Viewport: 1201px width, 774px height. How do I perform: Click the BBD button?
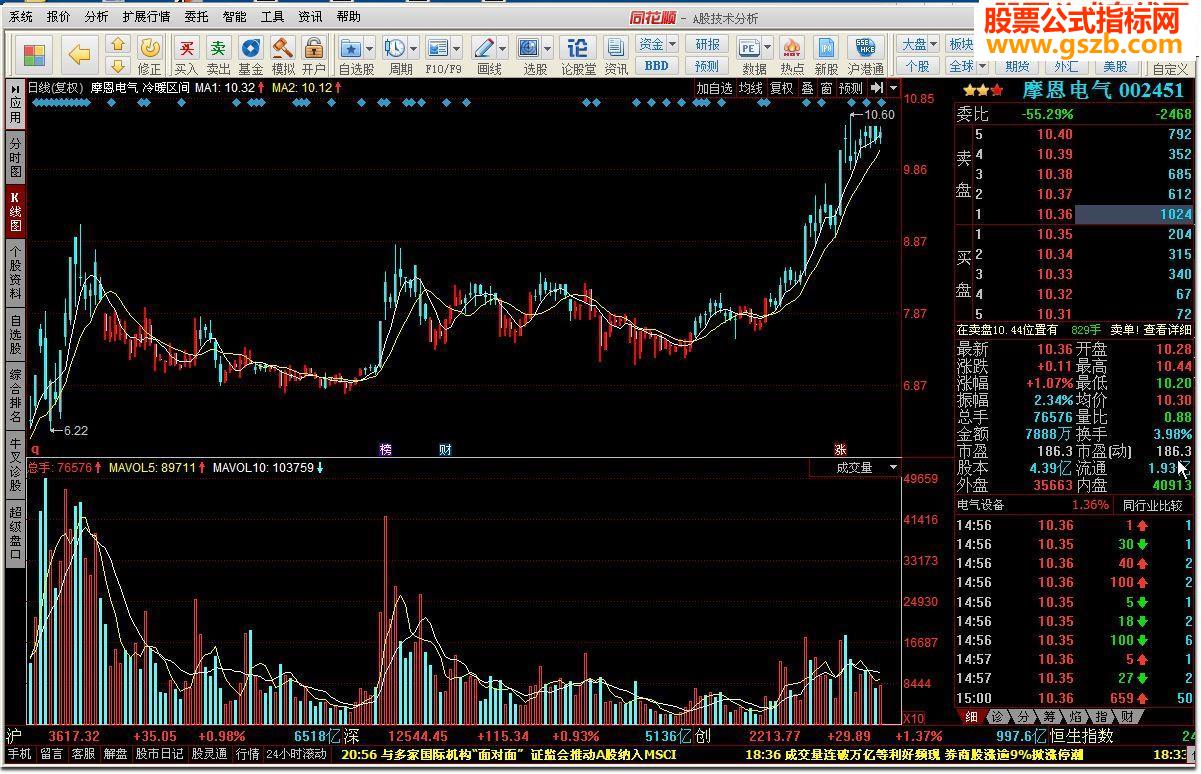click(656, 66)
